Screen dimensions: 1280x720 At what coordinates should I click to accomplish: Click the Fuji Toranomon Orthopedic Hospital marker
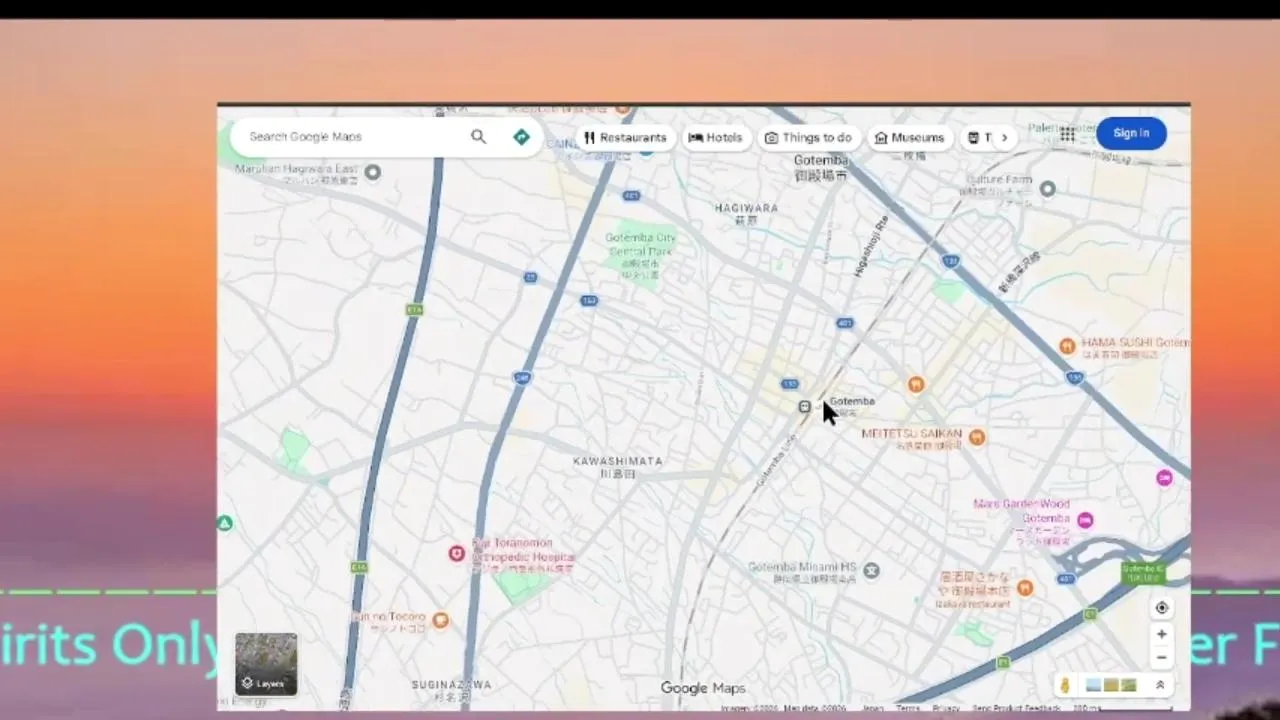point(457,553)
